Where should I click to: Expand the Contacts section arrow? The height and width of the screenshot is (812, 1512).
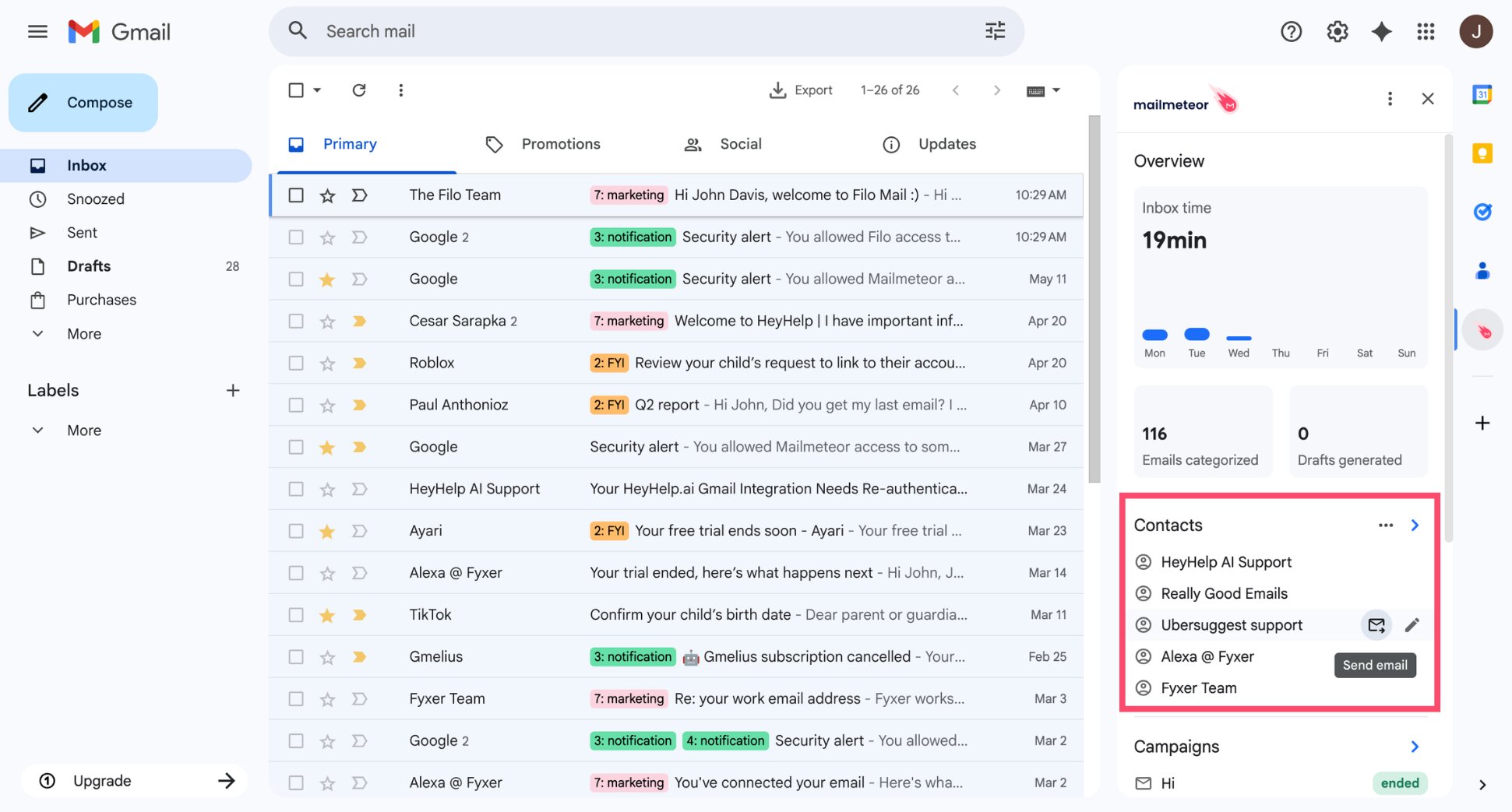coord(1415,526)
